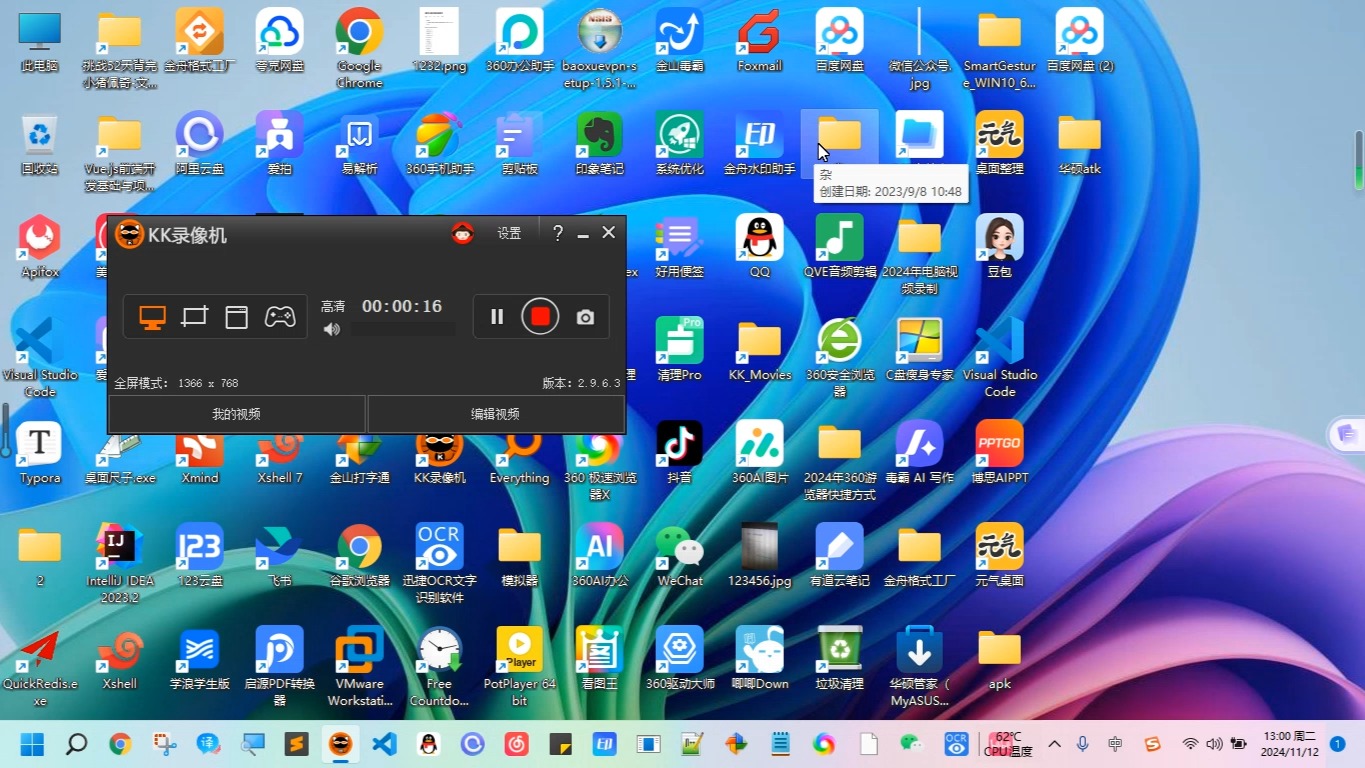
Task: Open the clock showing 13:00 2024/11/12
Action: tap(1289, 744)
